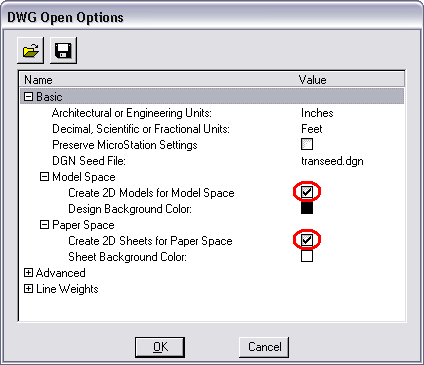
Task: Change Architectural or Engineering Units value Inches
Action: (317, 113)
